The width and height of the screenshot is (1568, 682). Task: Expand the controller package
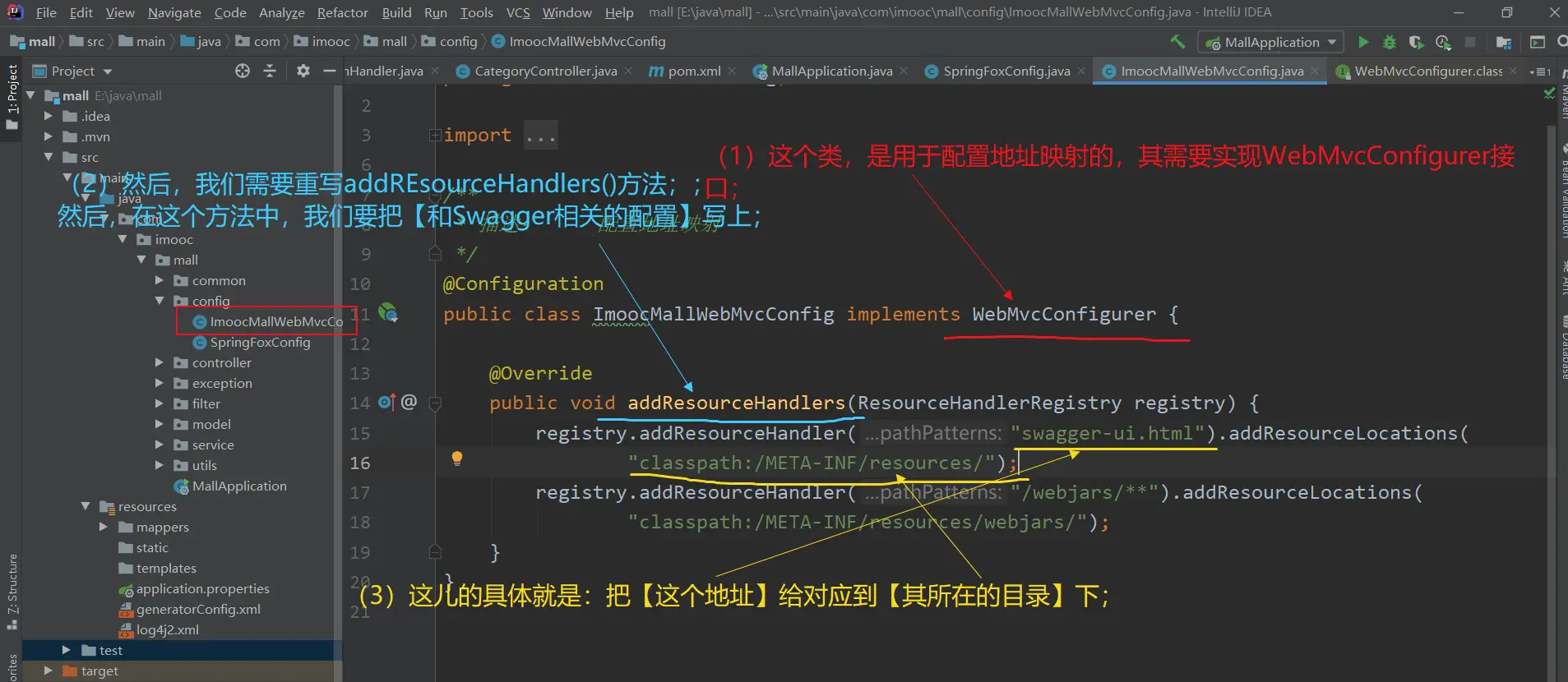(160, 362)
